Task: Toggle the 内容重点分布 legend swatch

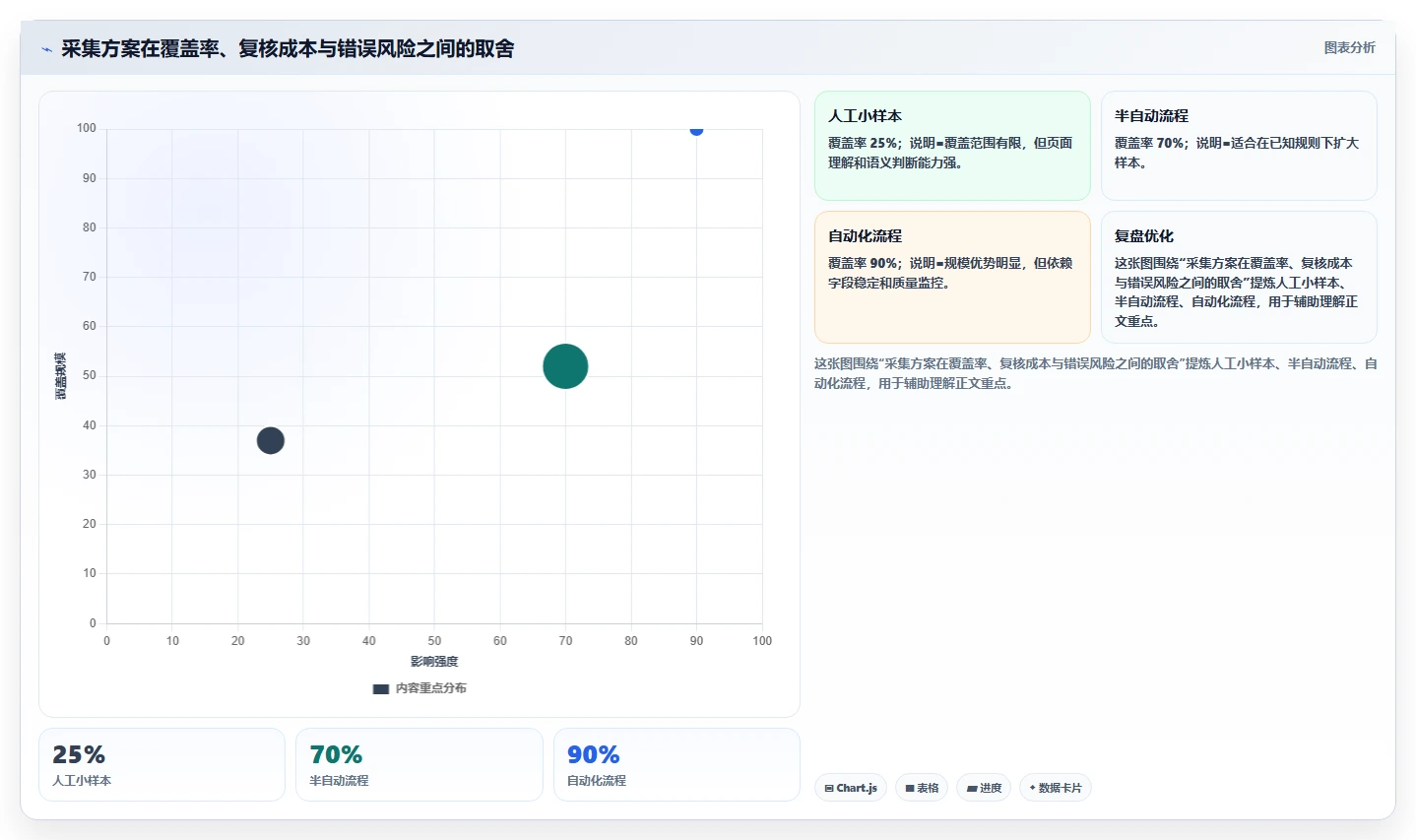Action: pos(381,688)
